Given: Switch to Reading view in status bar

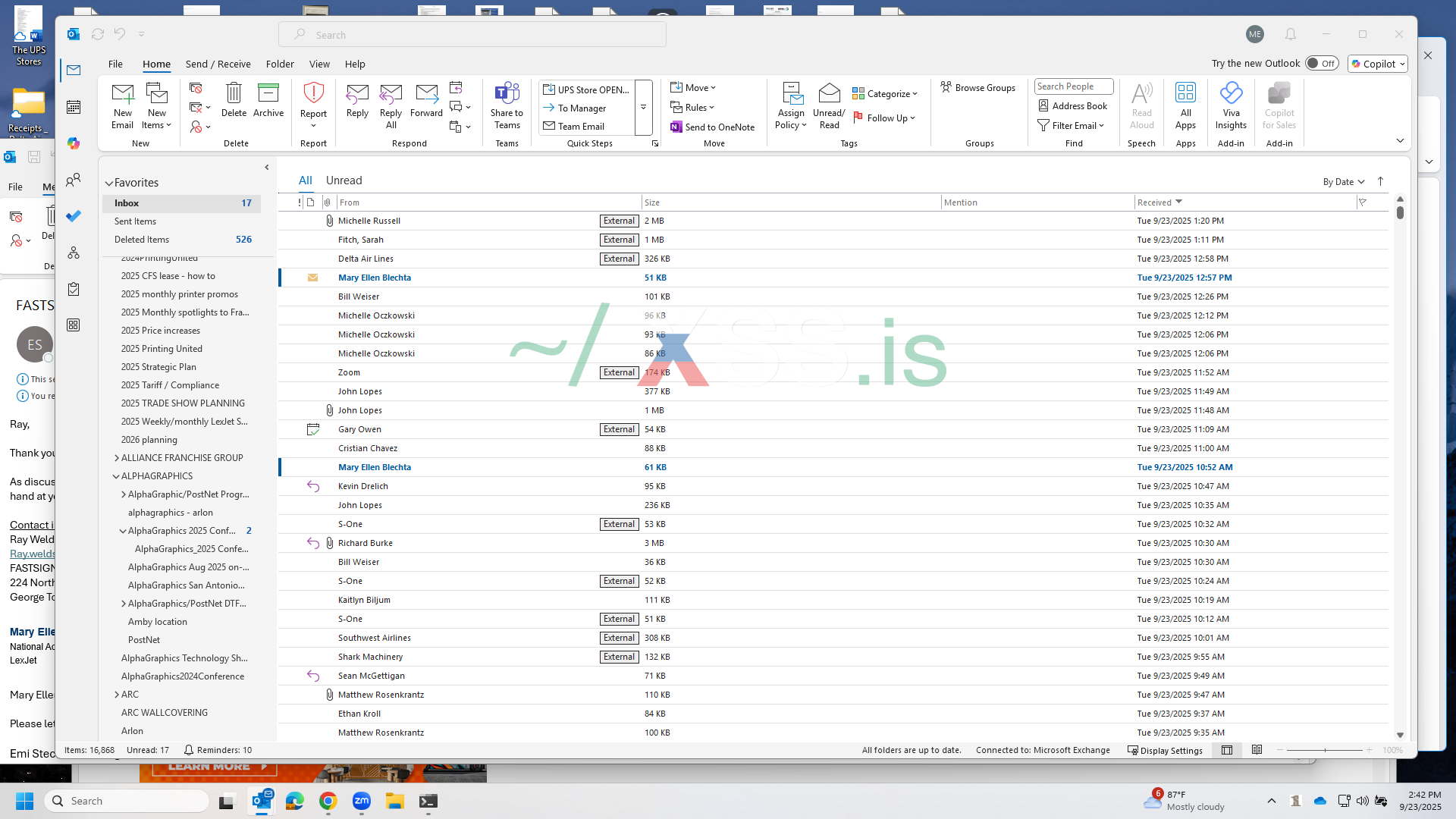Looking at the screenshot, I should pos(1257,750).
